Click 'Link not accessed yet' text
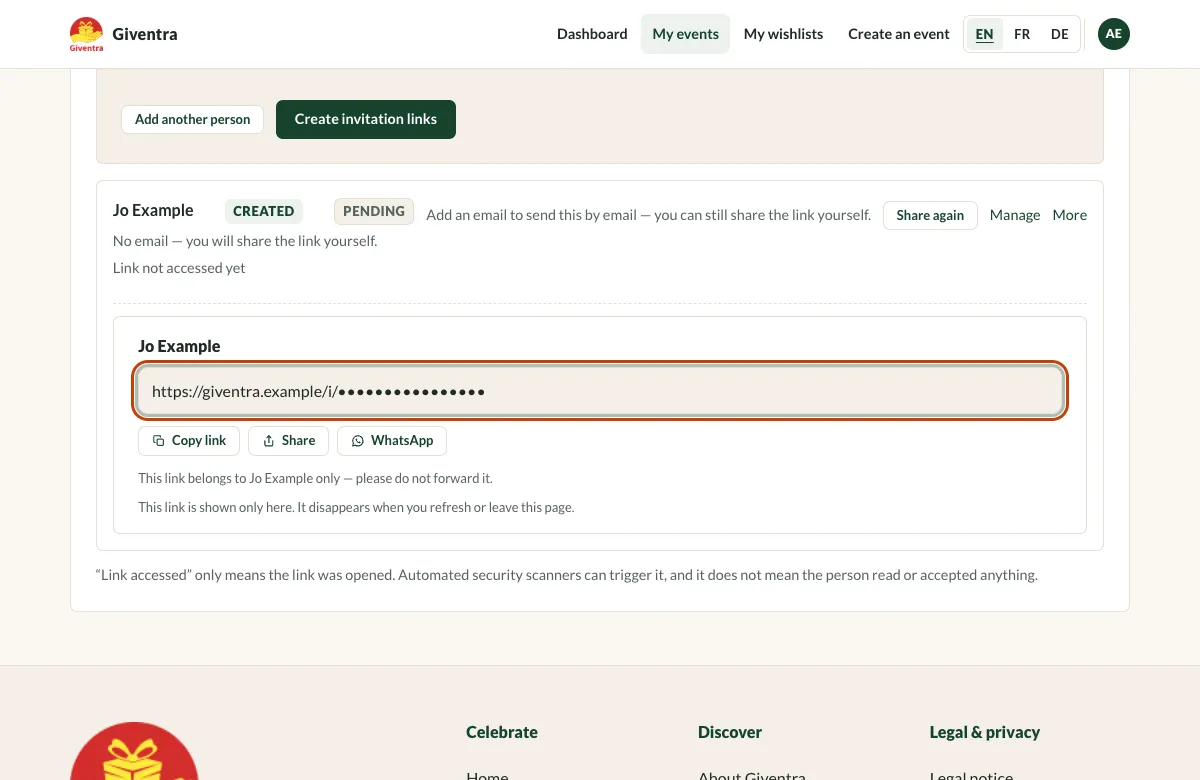 coord(179,268)
